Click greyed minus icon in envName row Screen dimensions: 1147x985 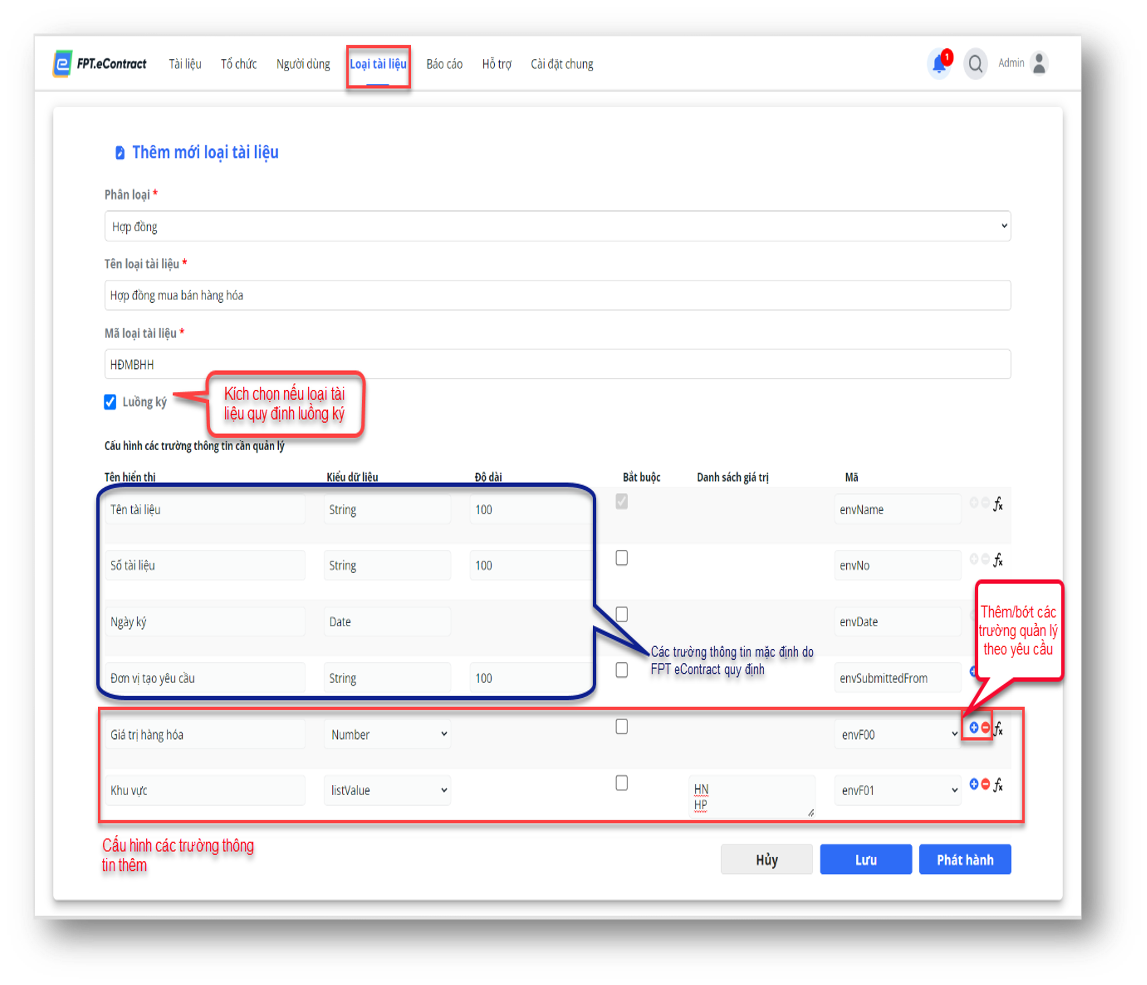tap(985, 502)
